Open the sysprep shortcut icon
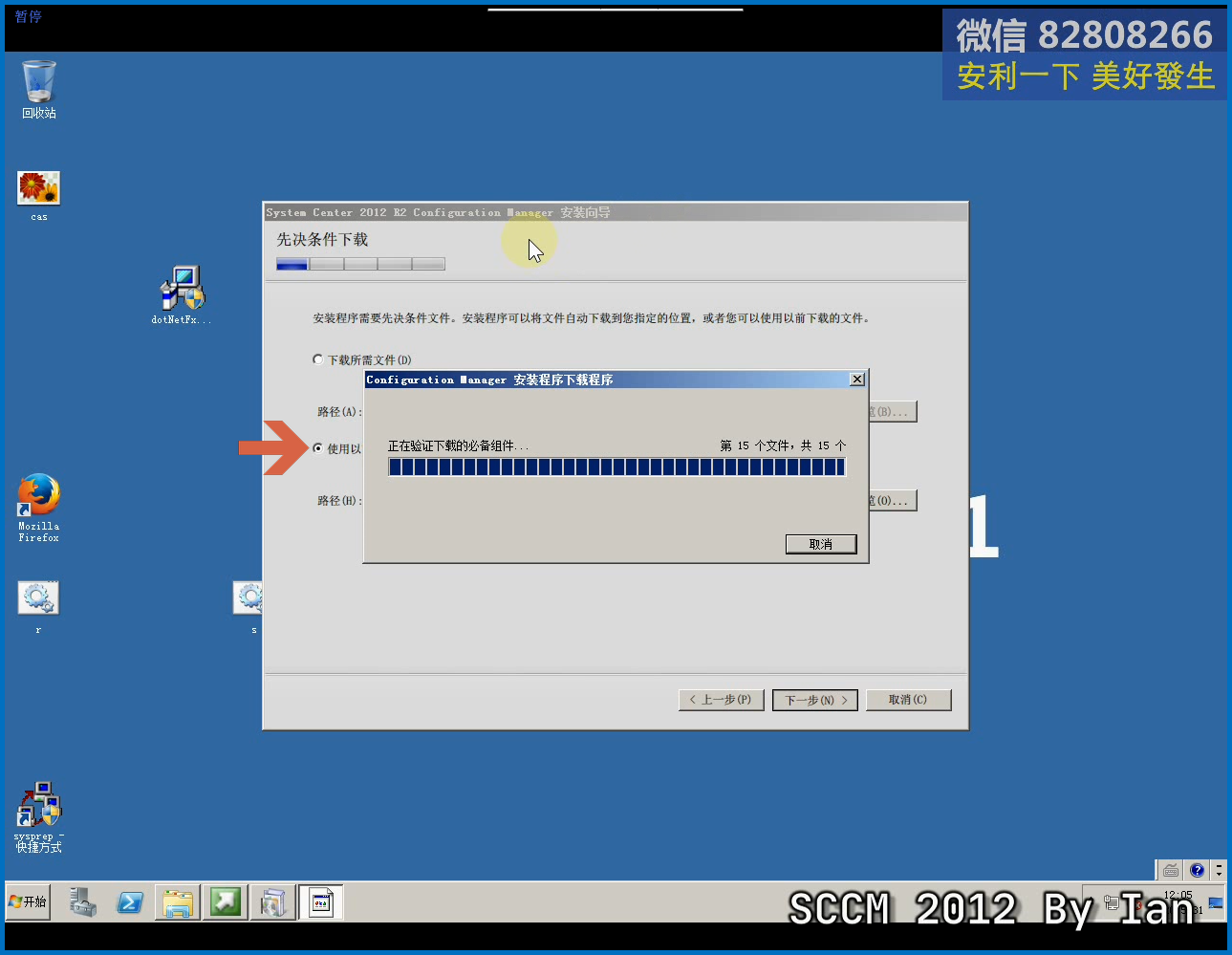 pos(38,817)
